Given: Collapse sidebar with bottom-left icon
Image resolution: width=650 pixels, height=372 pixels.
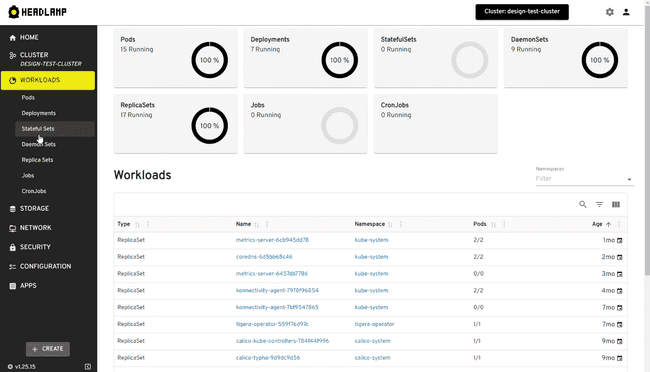Looking at the screenshot, I should coord(88,367).
